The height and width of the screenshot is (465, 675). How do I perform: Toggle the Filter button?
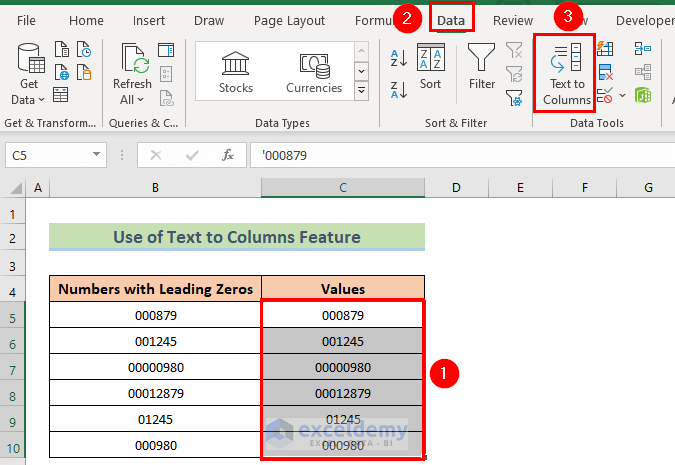(x=482, y=66)
